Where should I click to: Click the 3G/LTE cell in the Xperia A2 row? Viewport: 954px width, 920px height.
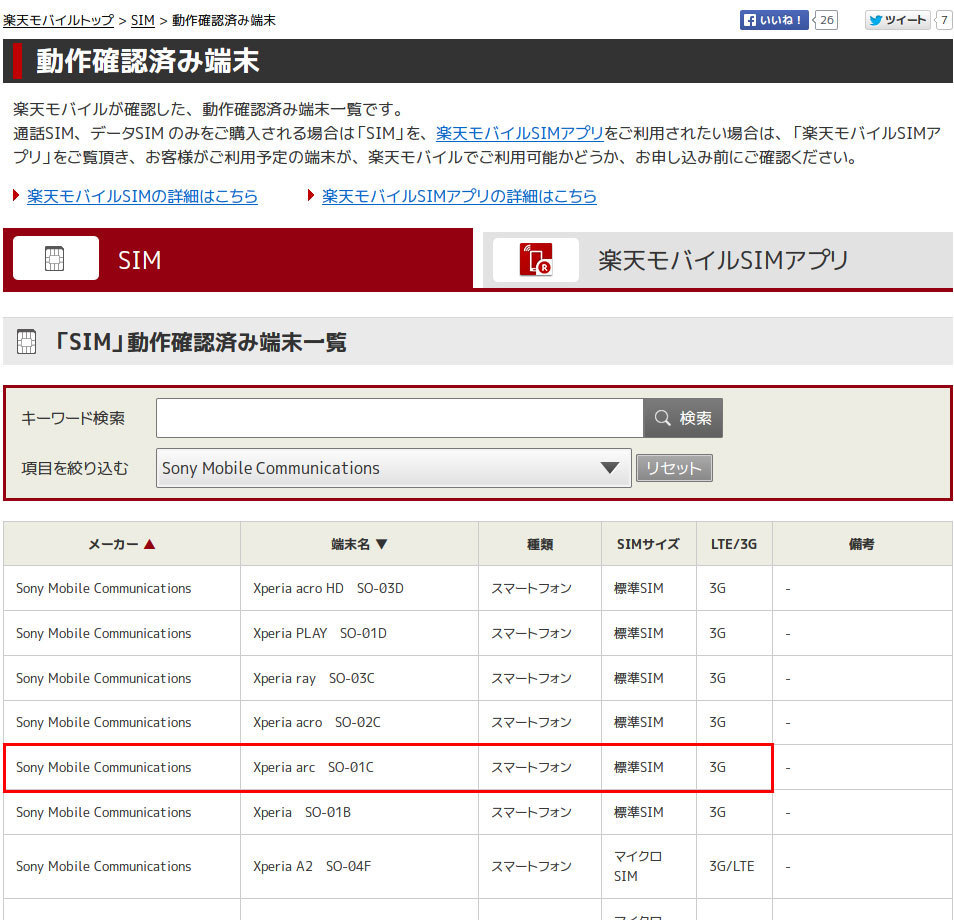pyautogui.click(x=734, y=866)
